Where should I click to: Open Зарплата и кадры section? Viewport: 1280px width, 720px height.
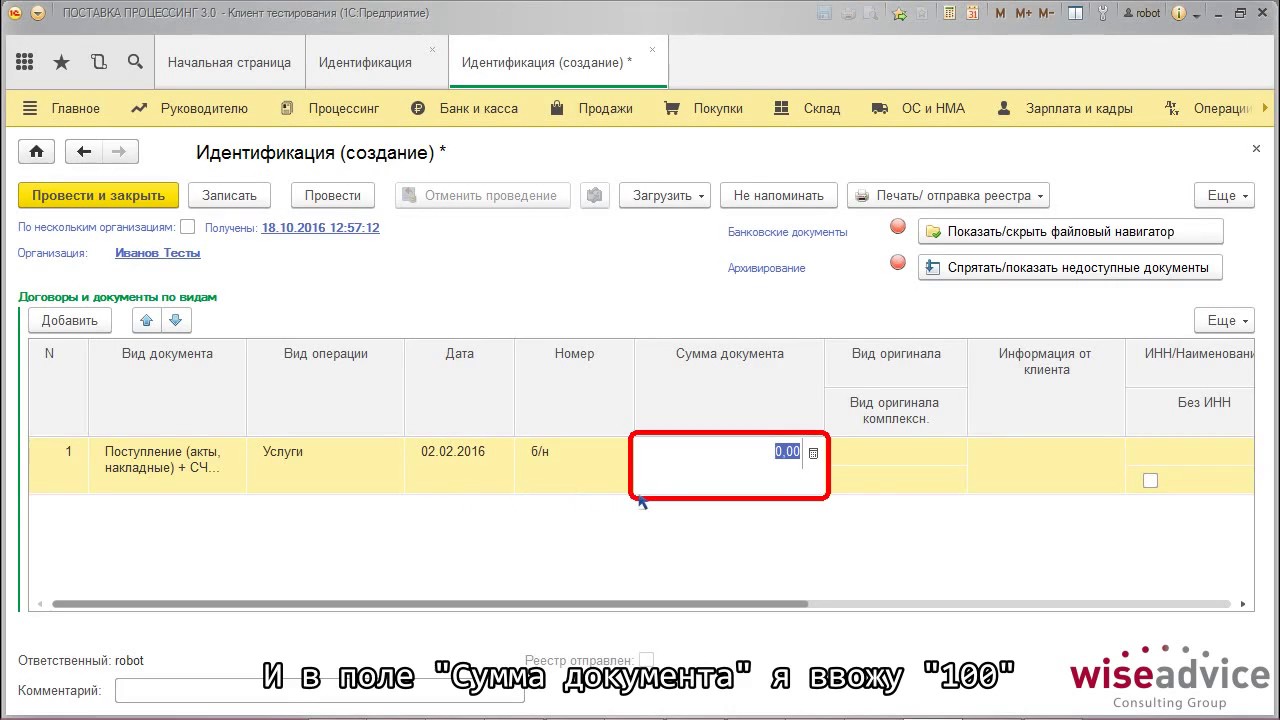1064,108
